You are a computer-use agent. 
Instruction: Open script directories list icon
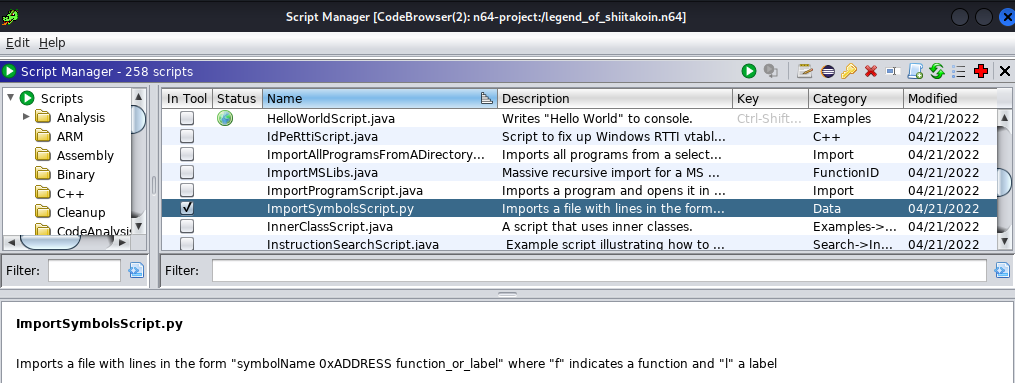click(959, 71)
